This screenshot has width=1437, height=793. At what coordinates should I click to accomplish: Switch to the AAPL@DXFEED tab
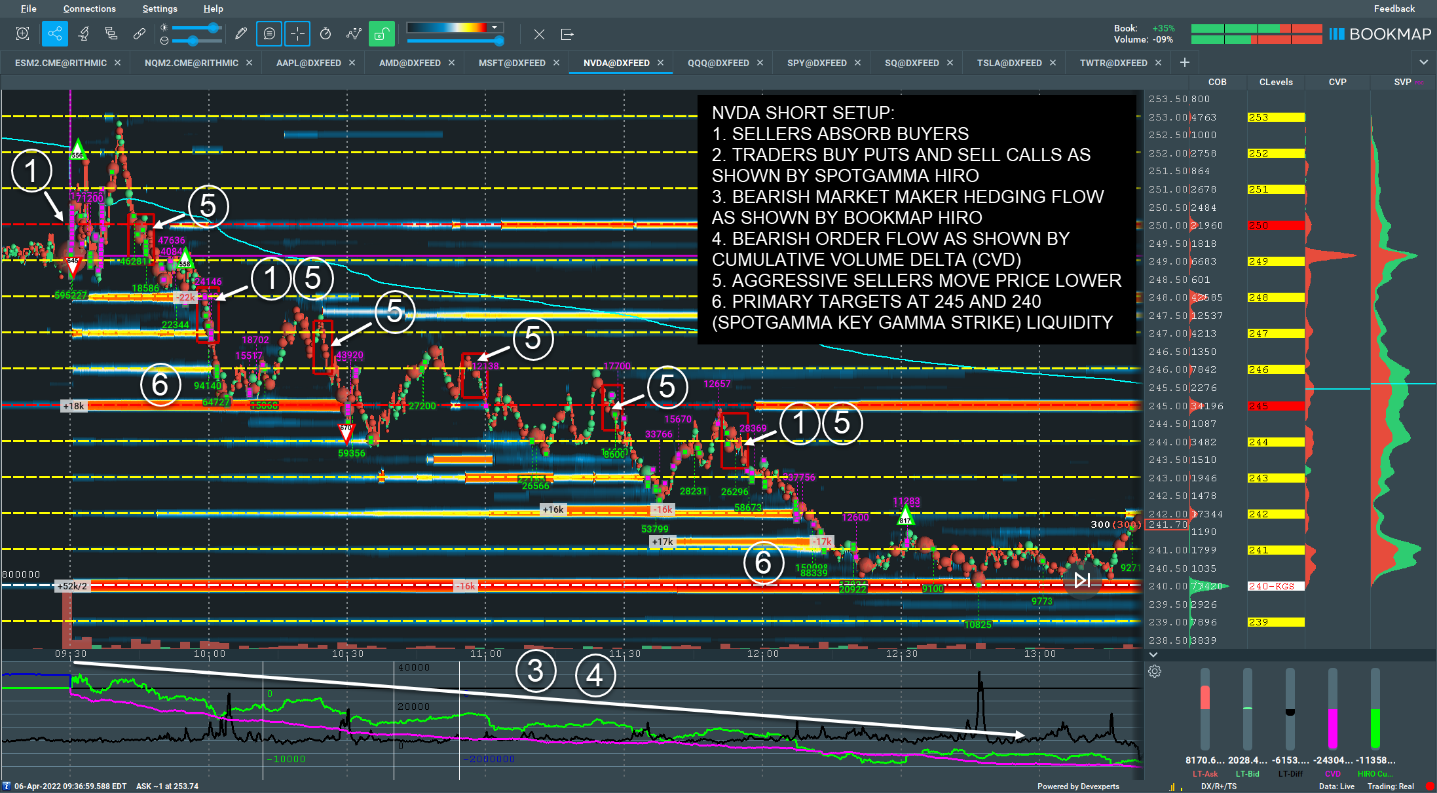307,62
